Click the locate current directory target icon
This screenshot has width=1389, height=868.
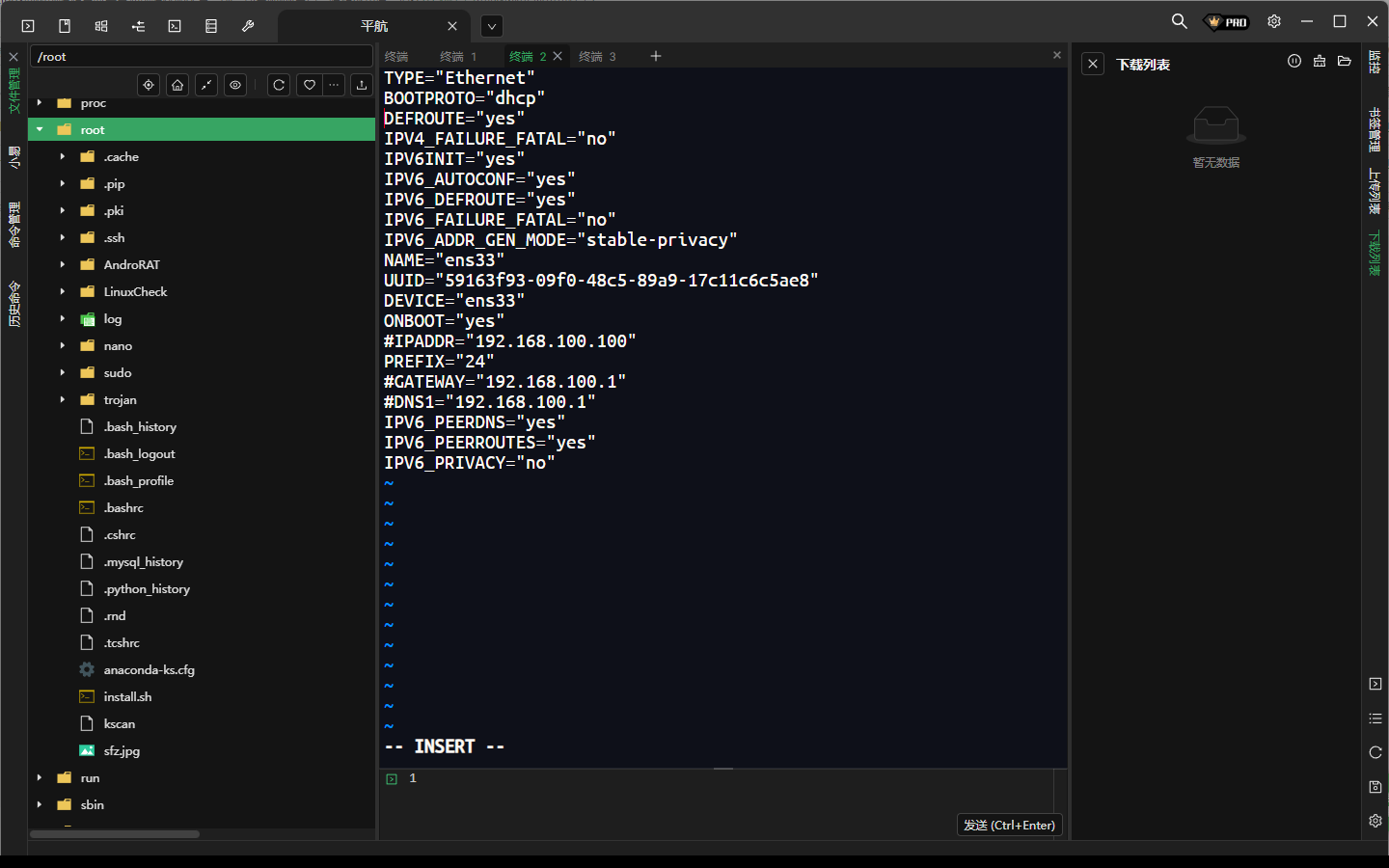pos(149,85)
